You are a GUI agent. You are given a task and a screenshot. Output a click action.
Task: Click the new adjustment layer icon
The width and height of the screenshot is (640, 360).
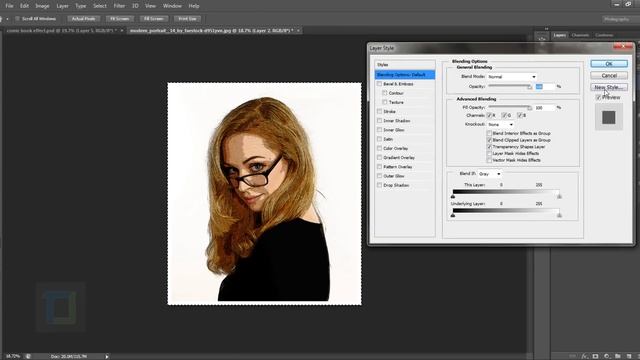pos(607,356)
